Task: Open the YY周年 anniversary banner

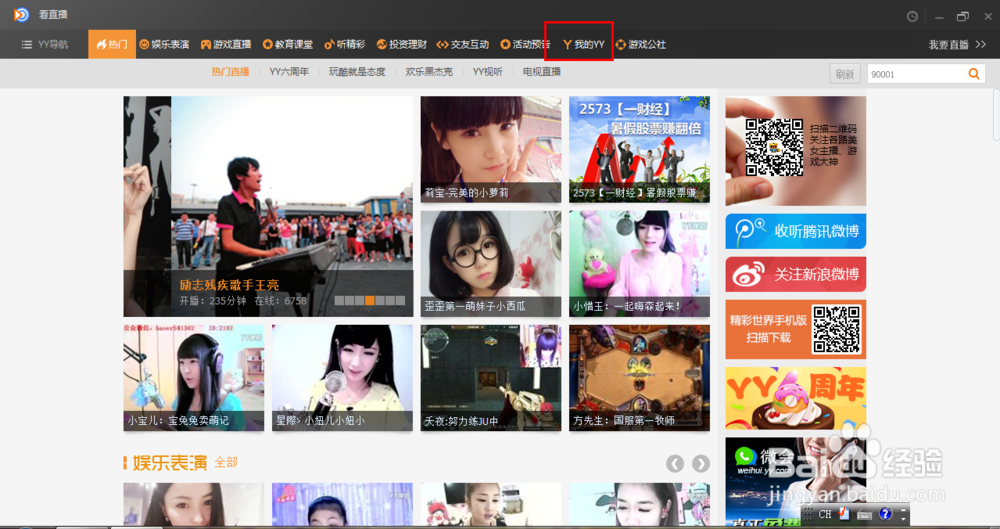Action: point(795,398)
